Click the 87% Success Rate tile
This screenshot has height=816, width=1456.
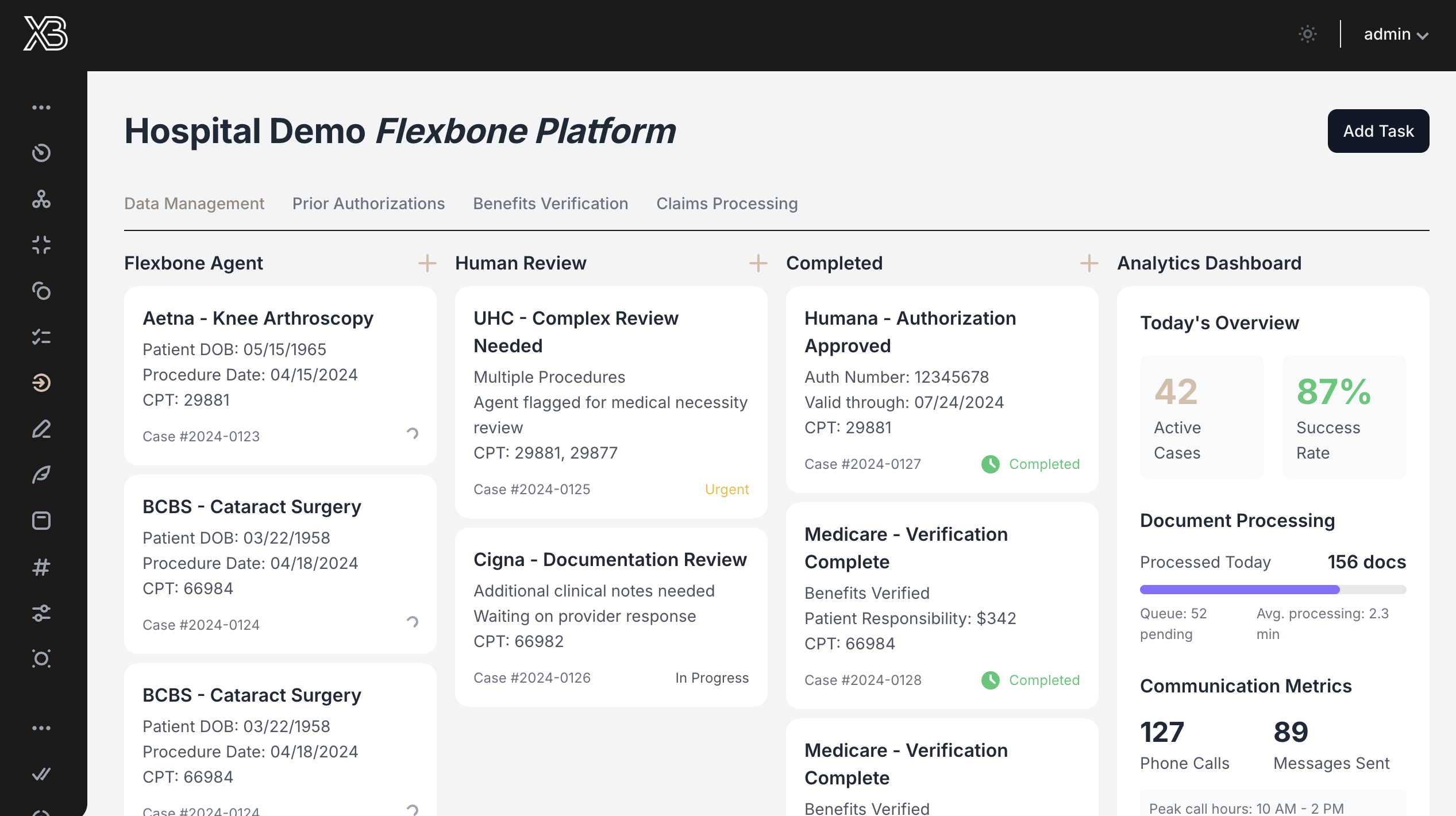[x=1345, y=417]
